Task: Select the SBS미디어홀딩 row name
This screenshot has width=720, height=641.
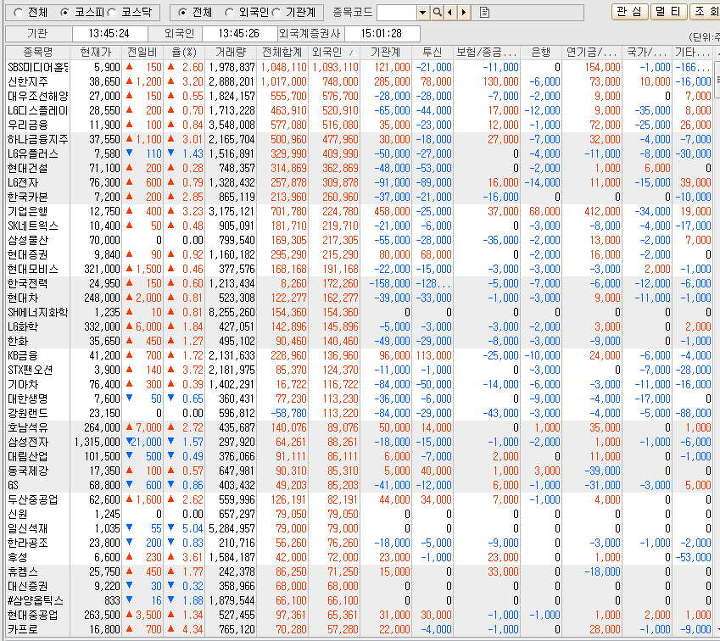Action: tap(38, 67)
